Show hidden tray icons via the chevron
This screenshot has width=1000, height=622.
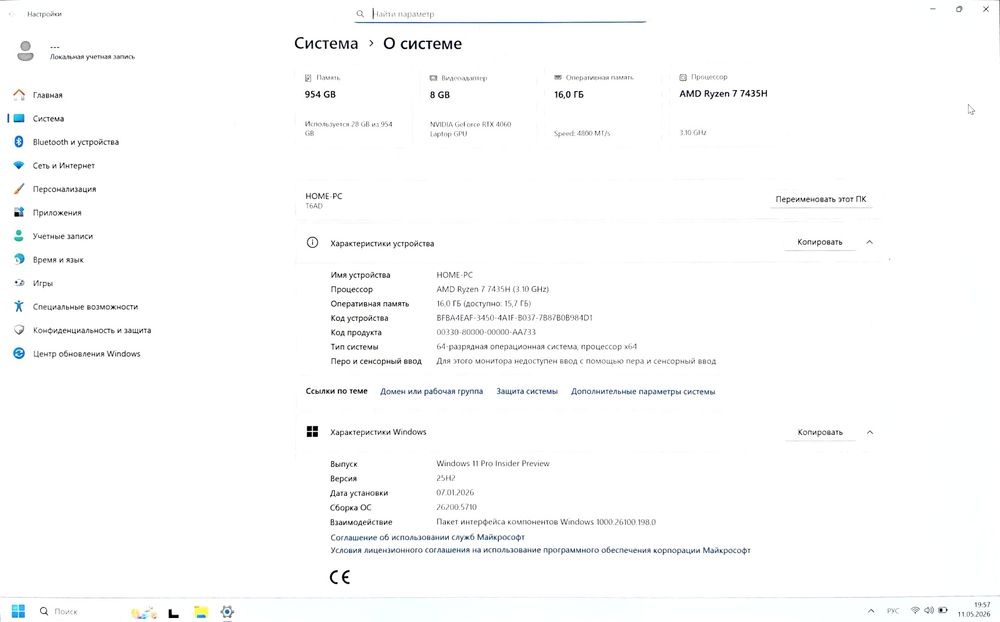click(871, 611)
